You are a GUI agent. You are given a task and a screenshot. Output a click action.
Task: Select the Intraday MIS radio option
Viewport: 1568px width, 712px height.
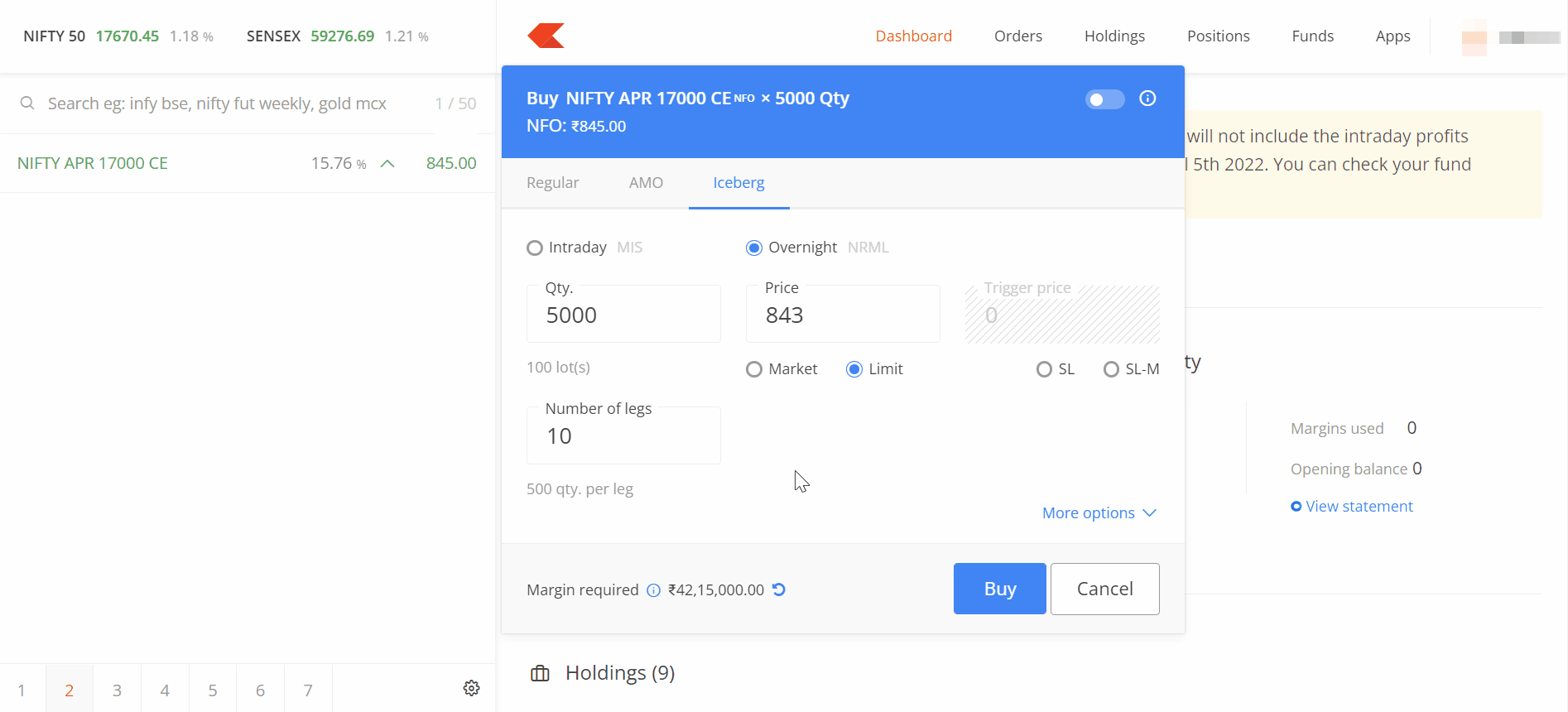click(x=535, y=248)
